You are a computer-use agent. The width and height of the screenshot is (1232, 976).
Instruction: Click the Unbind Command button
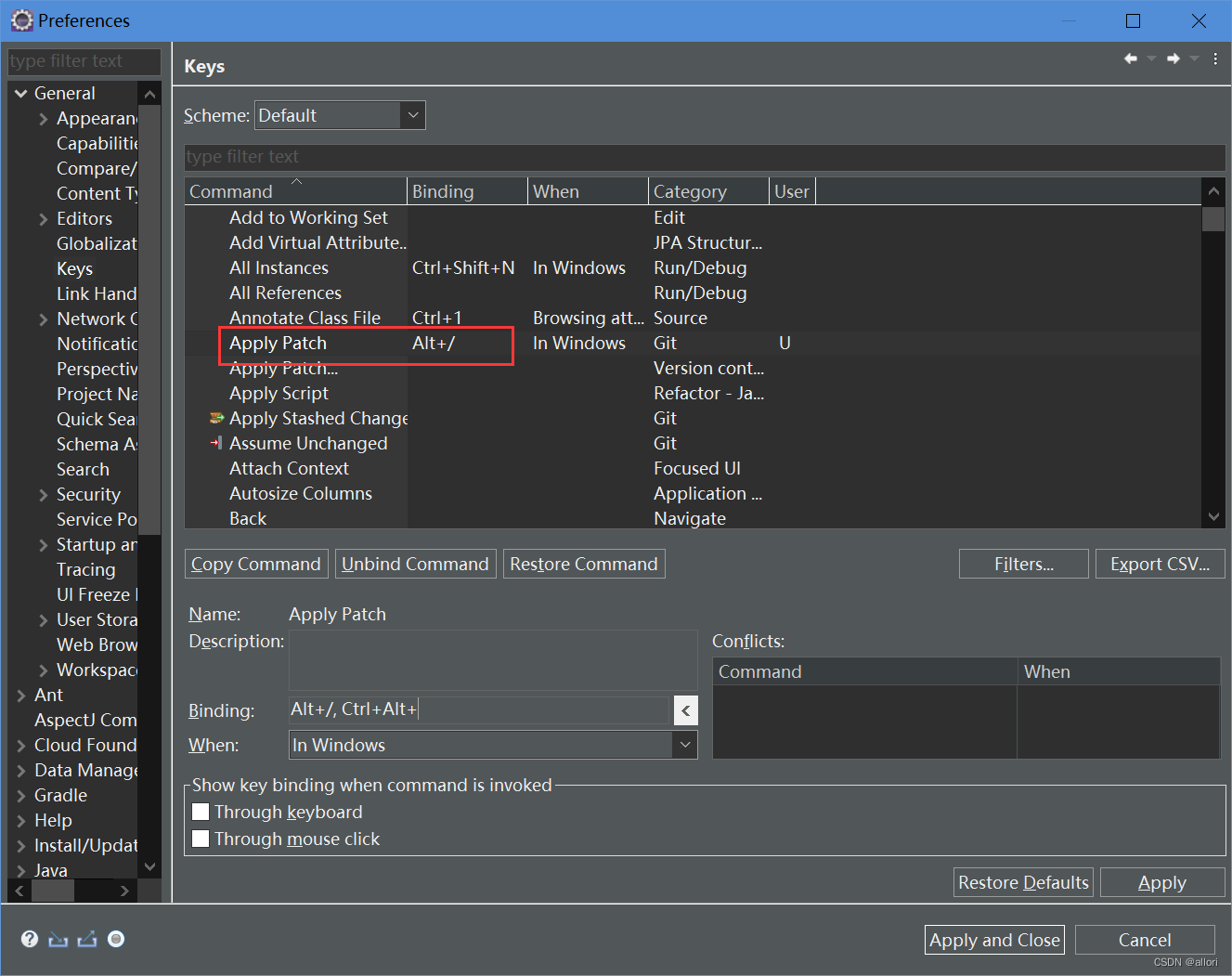[415, 563]
